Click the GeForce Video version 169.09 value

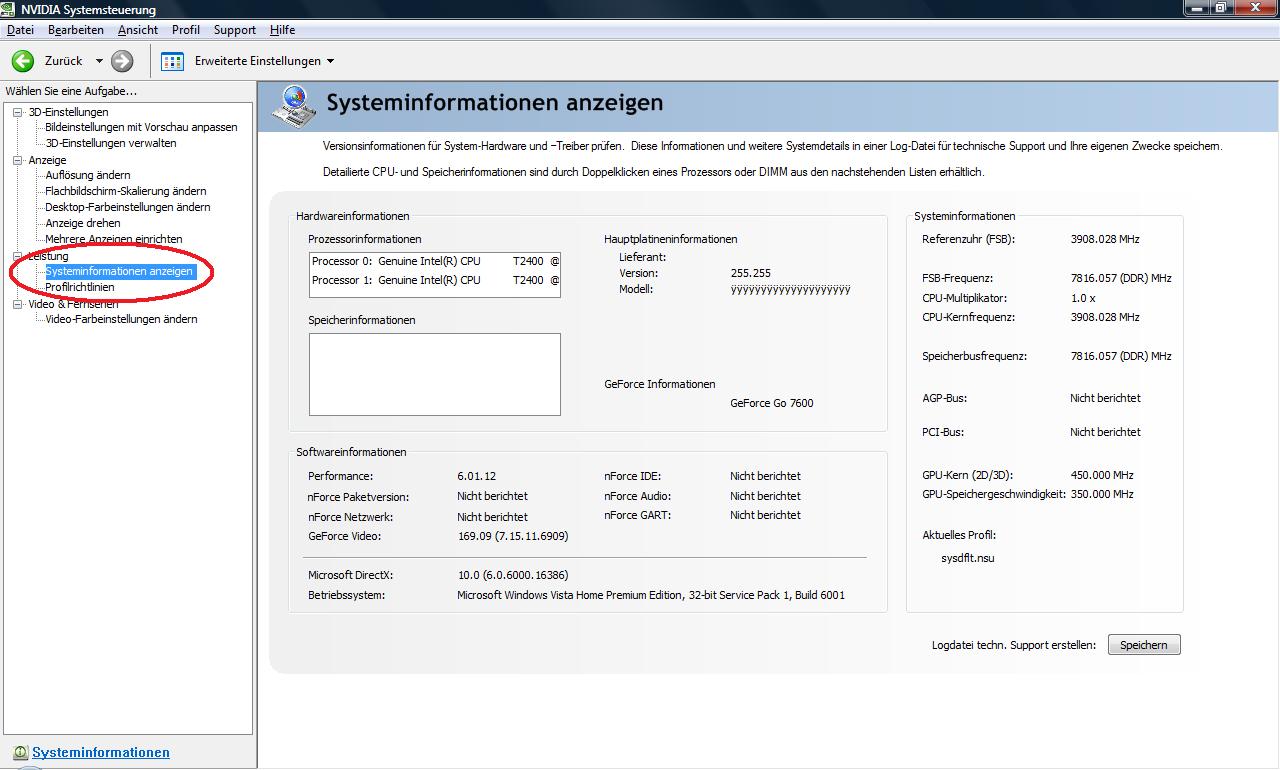[x=513, y=536]
